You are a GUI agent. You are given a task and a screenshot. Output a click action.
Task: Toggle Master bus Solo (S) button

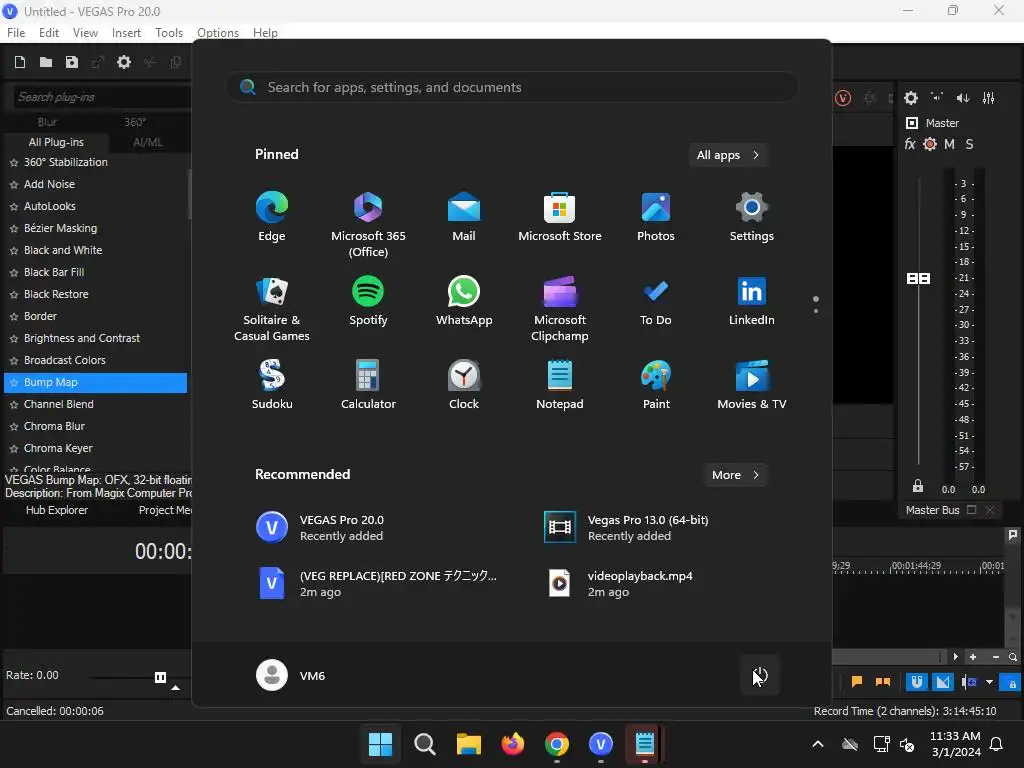pyautogui.click(x=969, y=144)
